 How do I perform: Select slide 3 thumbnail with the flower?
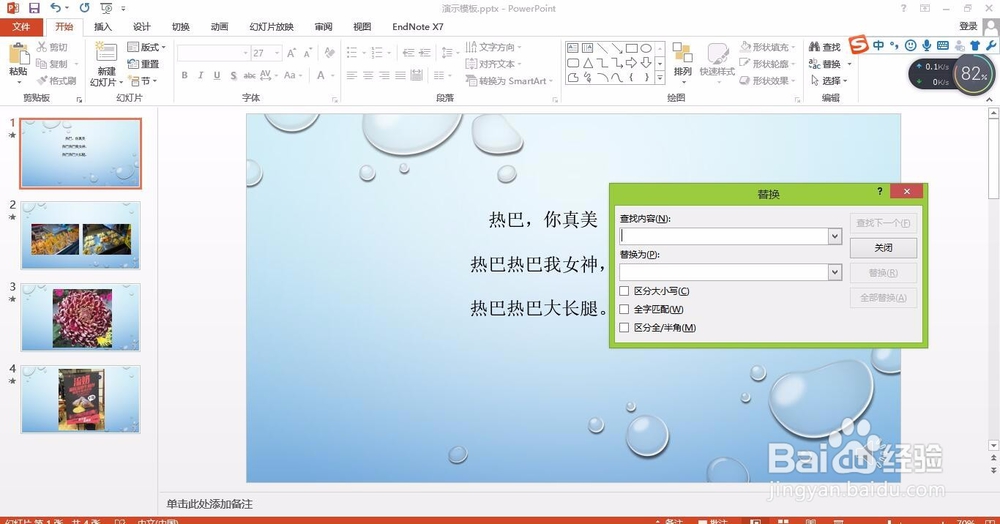click(80, 317)
